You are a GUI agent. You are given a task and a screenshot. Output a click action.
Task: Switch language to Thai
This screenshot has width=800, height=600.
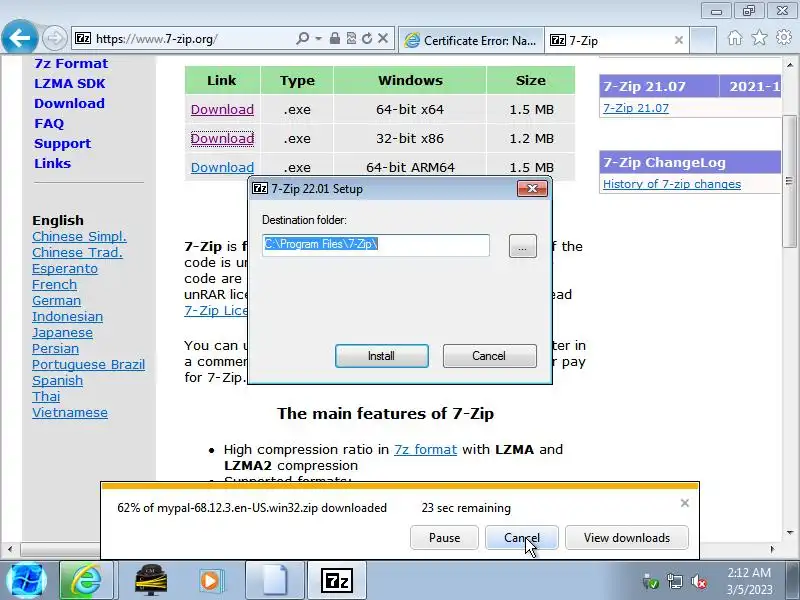click(x=46, y=396)
